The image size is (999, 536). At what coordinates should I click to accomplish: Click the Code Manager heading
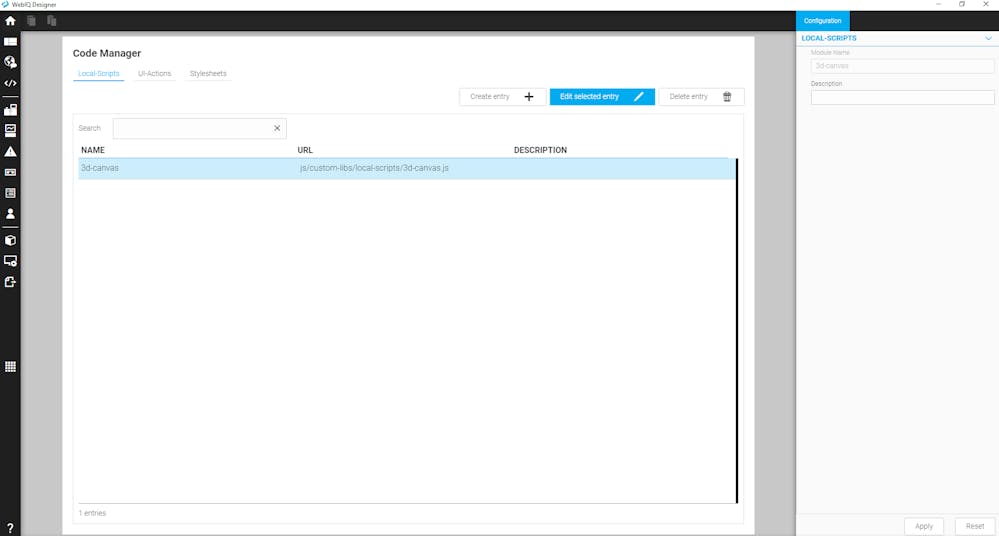(x=107, y=53)
